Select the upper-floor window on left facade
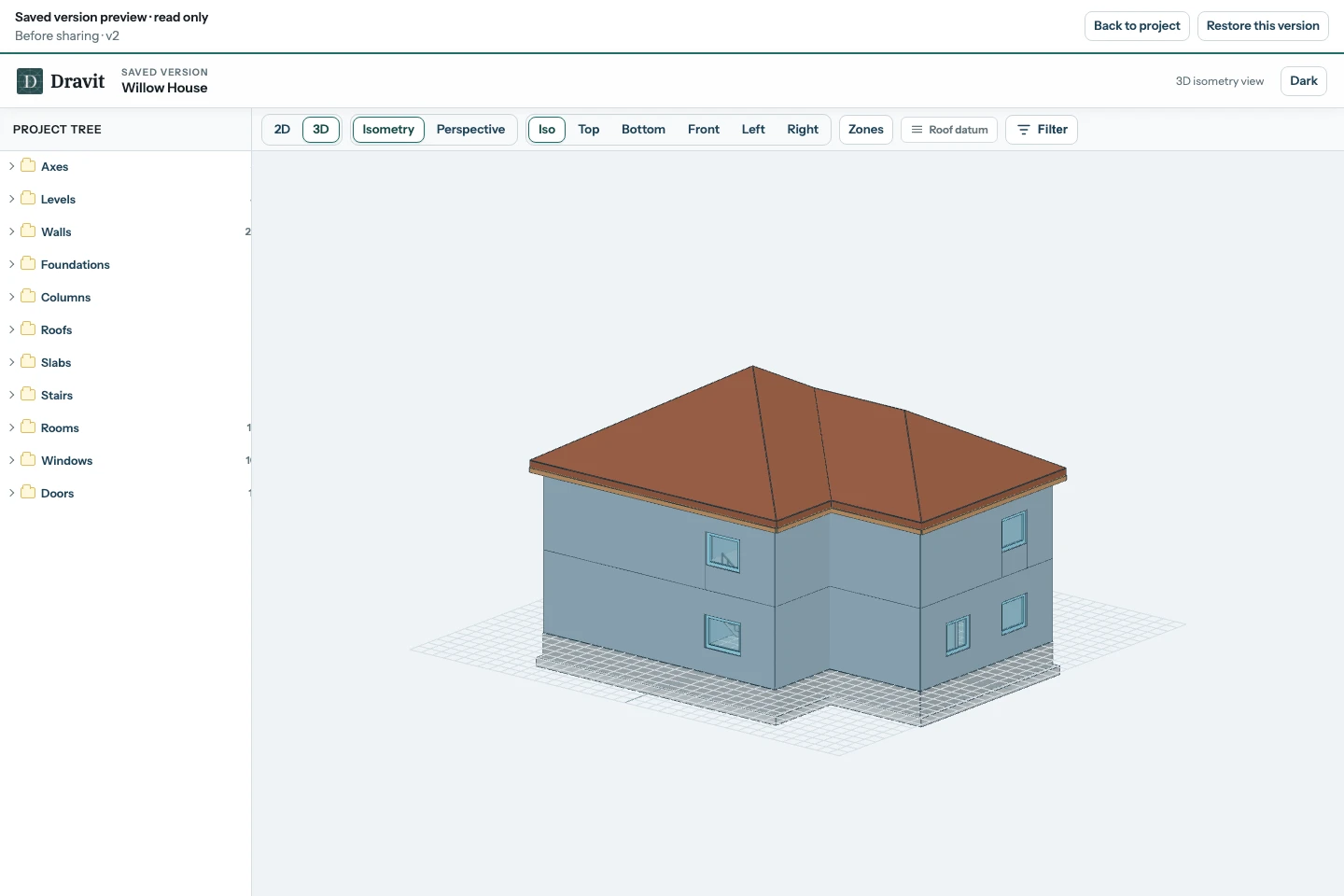1344x896 pixels. [x=722, y=553]
